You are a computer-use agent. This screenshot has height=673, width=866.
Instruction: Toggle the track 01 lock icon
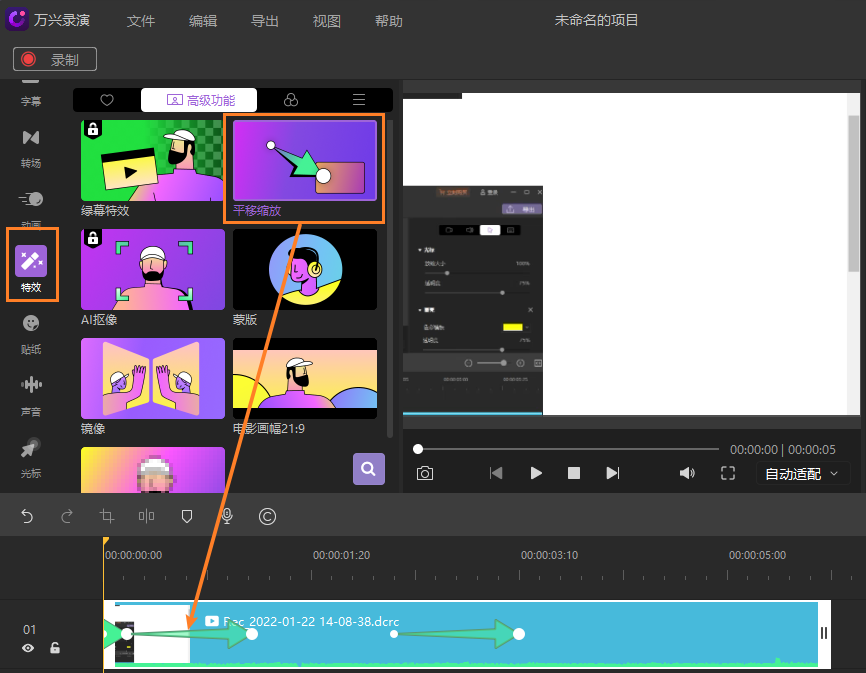[x=55, y=648]
